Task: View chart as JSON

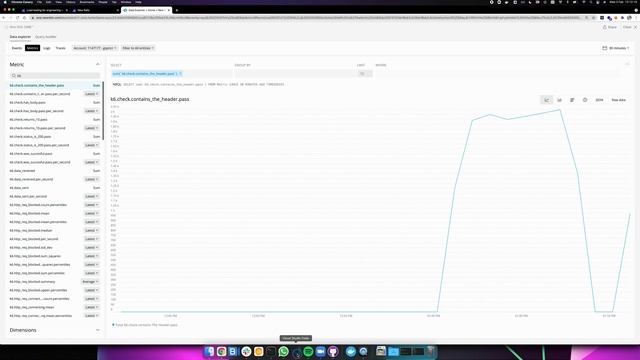Action: (x=599, y=100)
